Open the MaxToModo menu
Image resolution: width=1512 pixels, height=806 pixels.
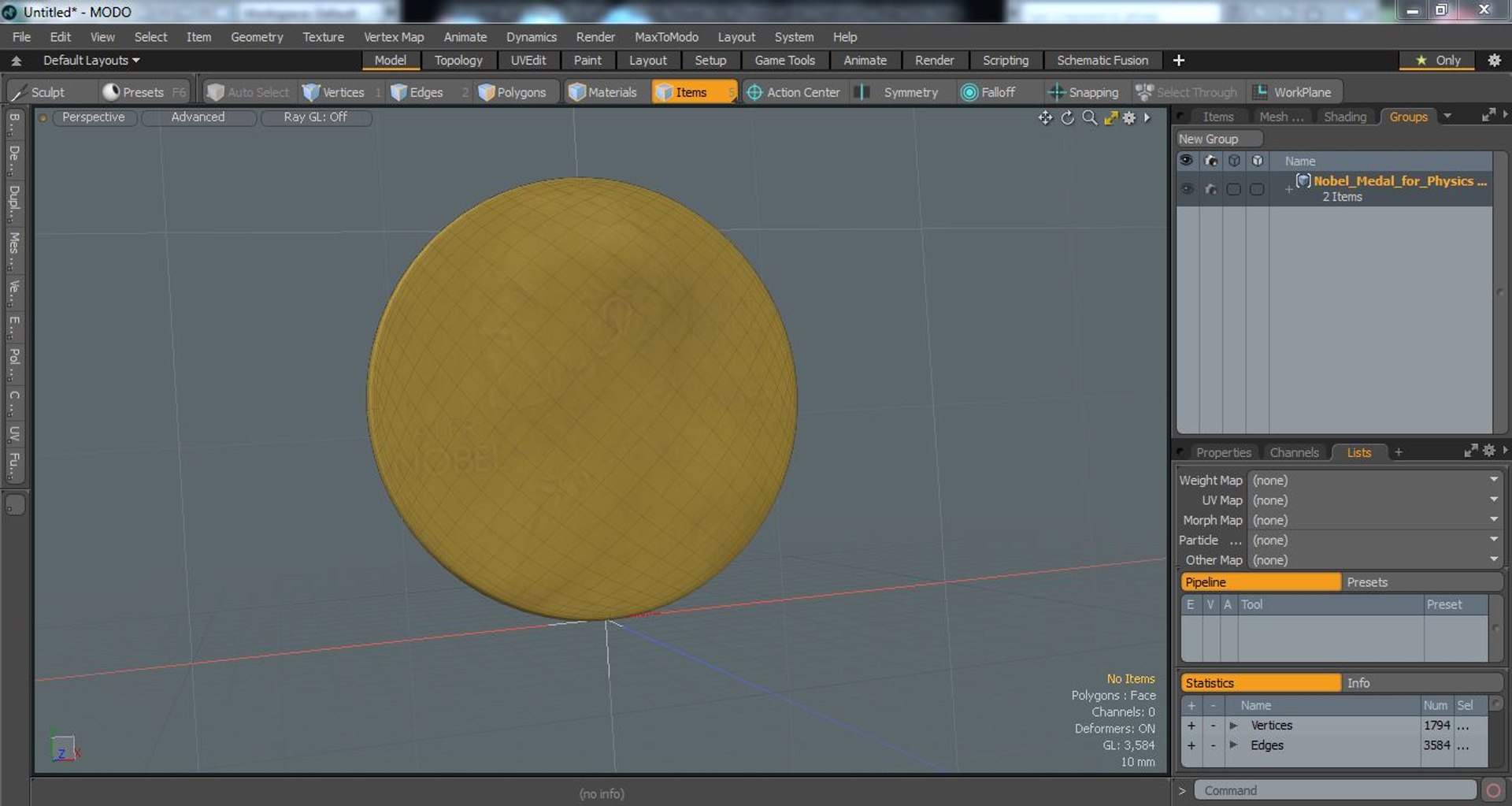click(666, 37)
